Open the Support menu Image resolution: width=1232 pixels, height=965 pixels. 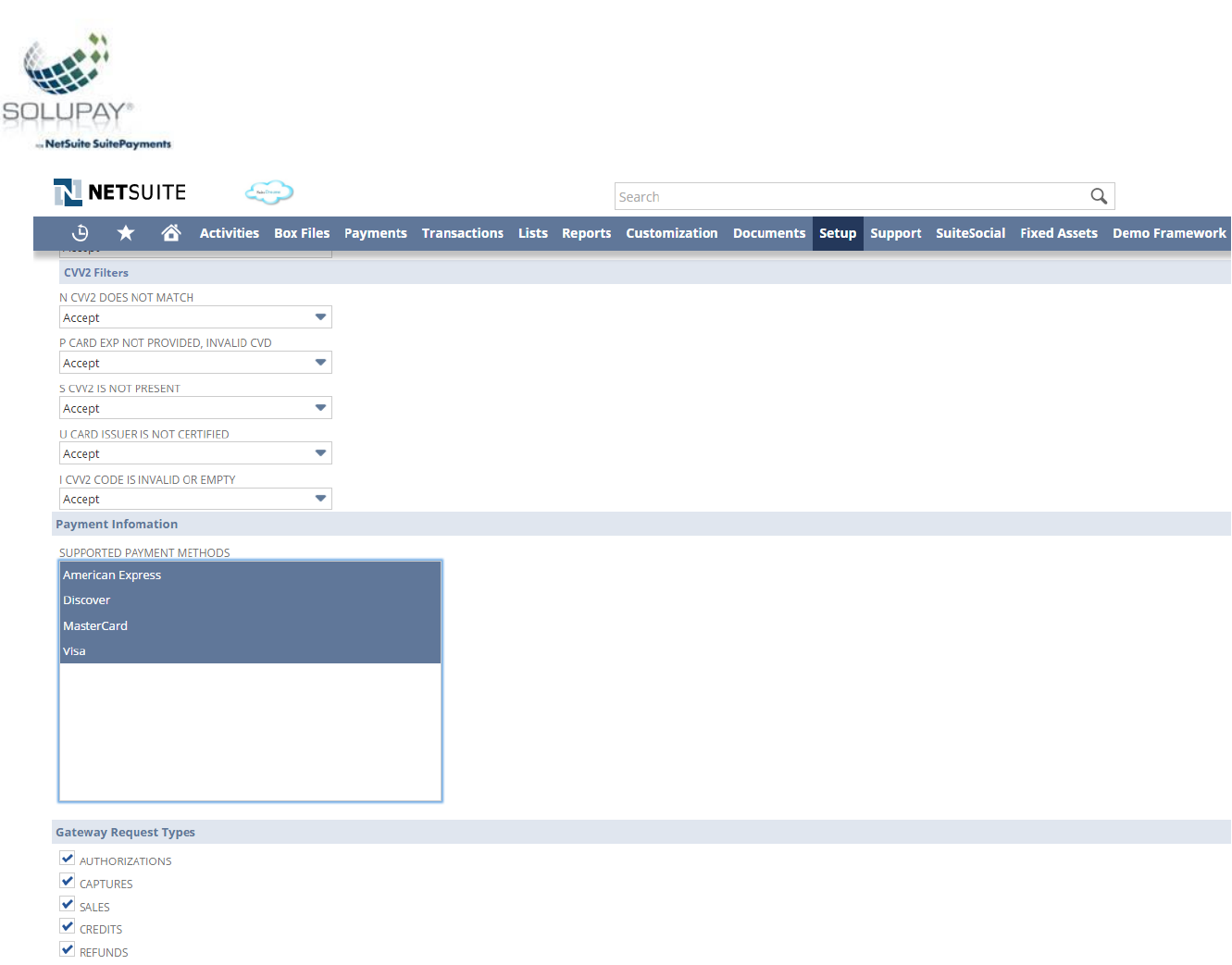[896, 233]
